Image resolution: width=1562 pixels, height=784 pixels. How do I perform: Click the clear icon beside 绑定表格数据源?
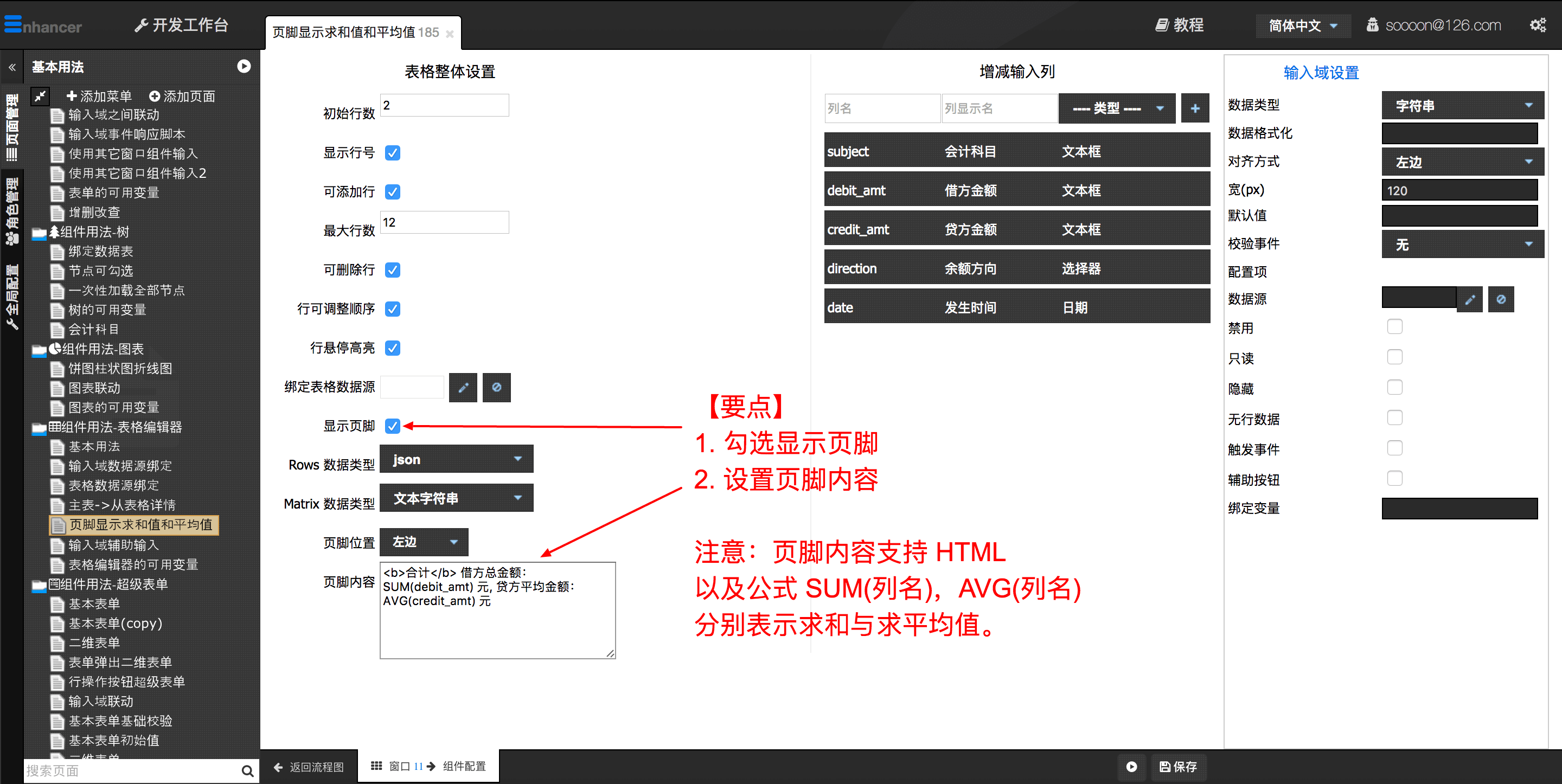pyautogui.click(x=496, y=388)
